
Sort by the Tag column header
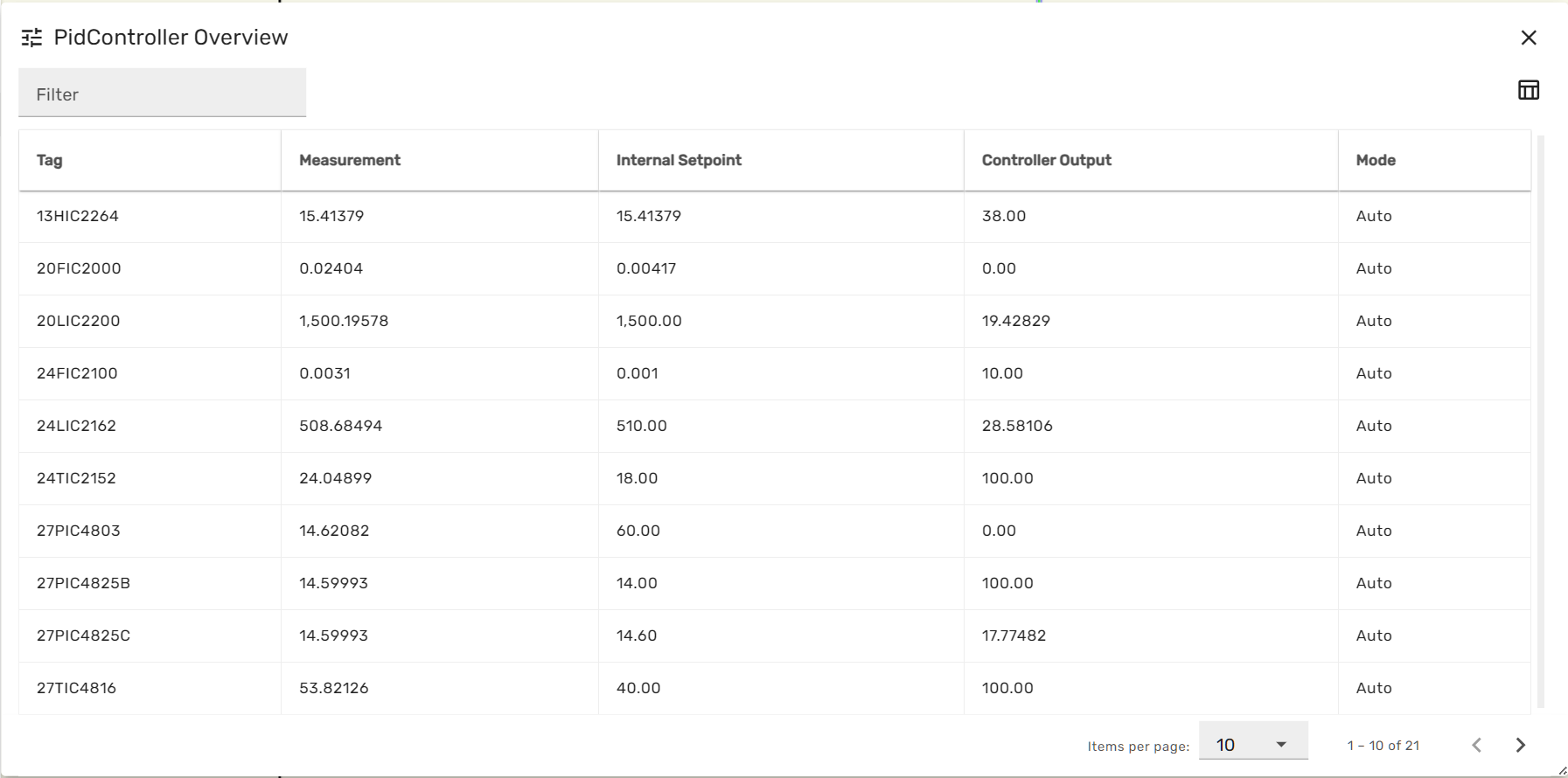50,160
